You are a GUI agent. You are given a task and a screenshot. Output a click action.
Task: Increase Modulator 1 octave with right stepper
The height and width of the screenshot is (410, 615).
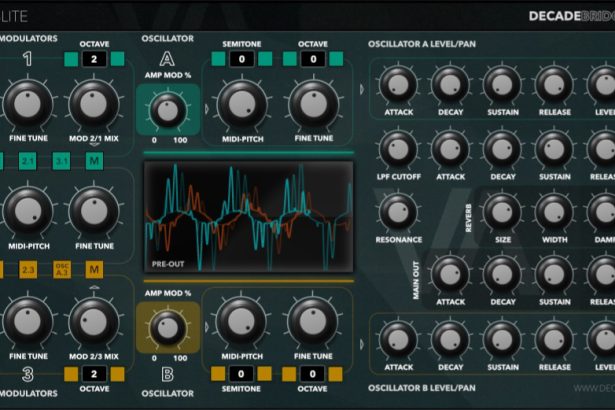click(x=119, y=60)
